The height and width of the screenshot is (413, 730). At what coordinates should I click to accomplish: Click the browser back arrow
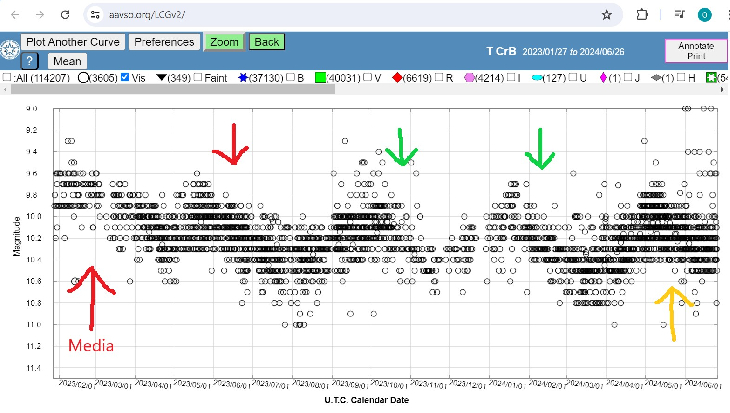[13, 15]
